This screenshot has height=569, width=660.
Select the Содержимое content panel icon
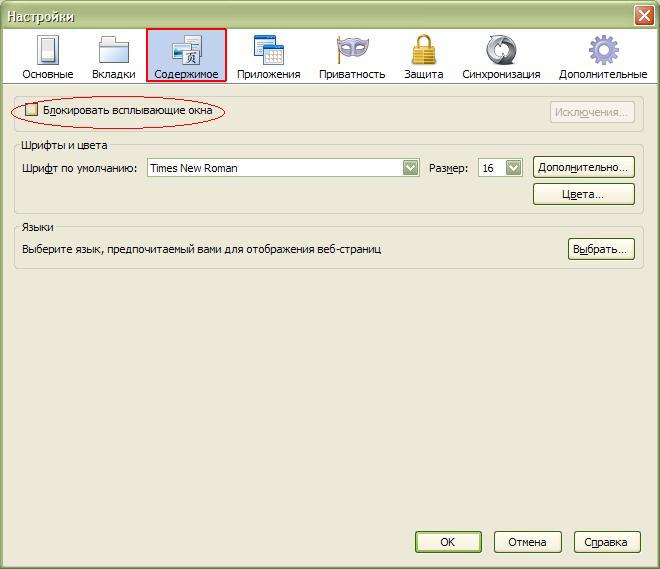coord(186,55)
